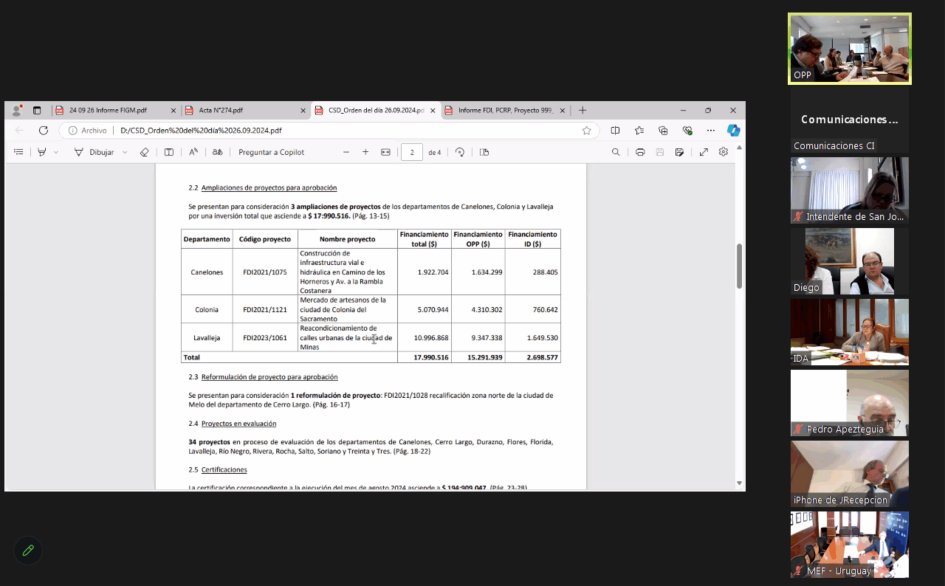Click Preguntar a Copilot

pos(271,153)
